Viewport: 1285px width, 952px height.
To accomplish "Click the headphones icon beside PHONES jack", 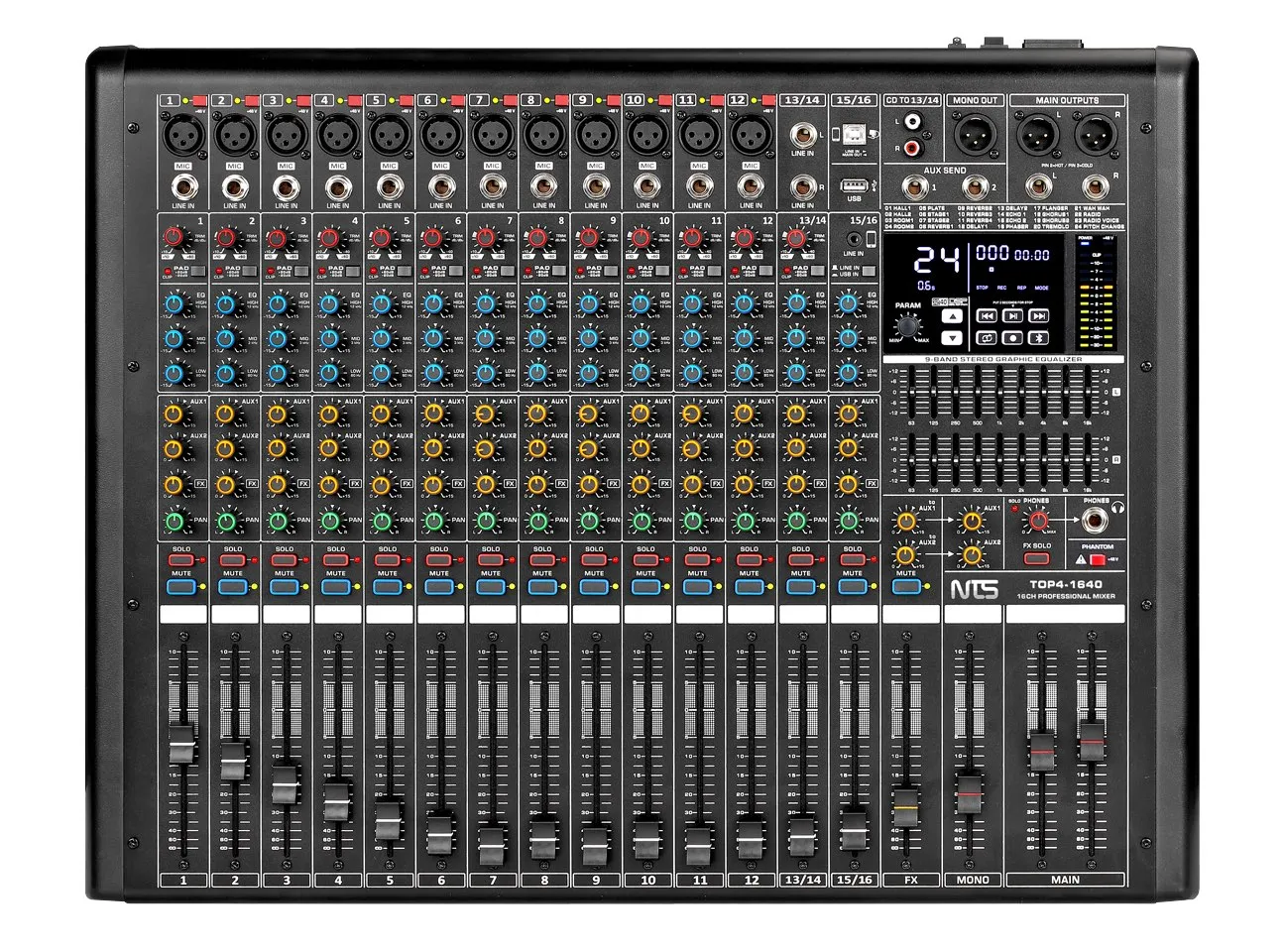I will click(x=1118, y=508).
